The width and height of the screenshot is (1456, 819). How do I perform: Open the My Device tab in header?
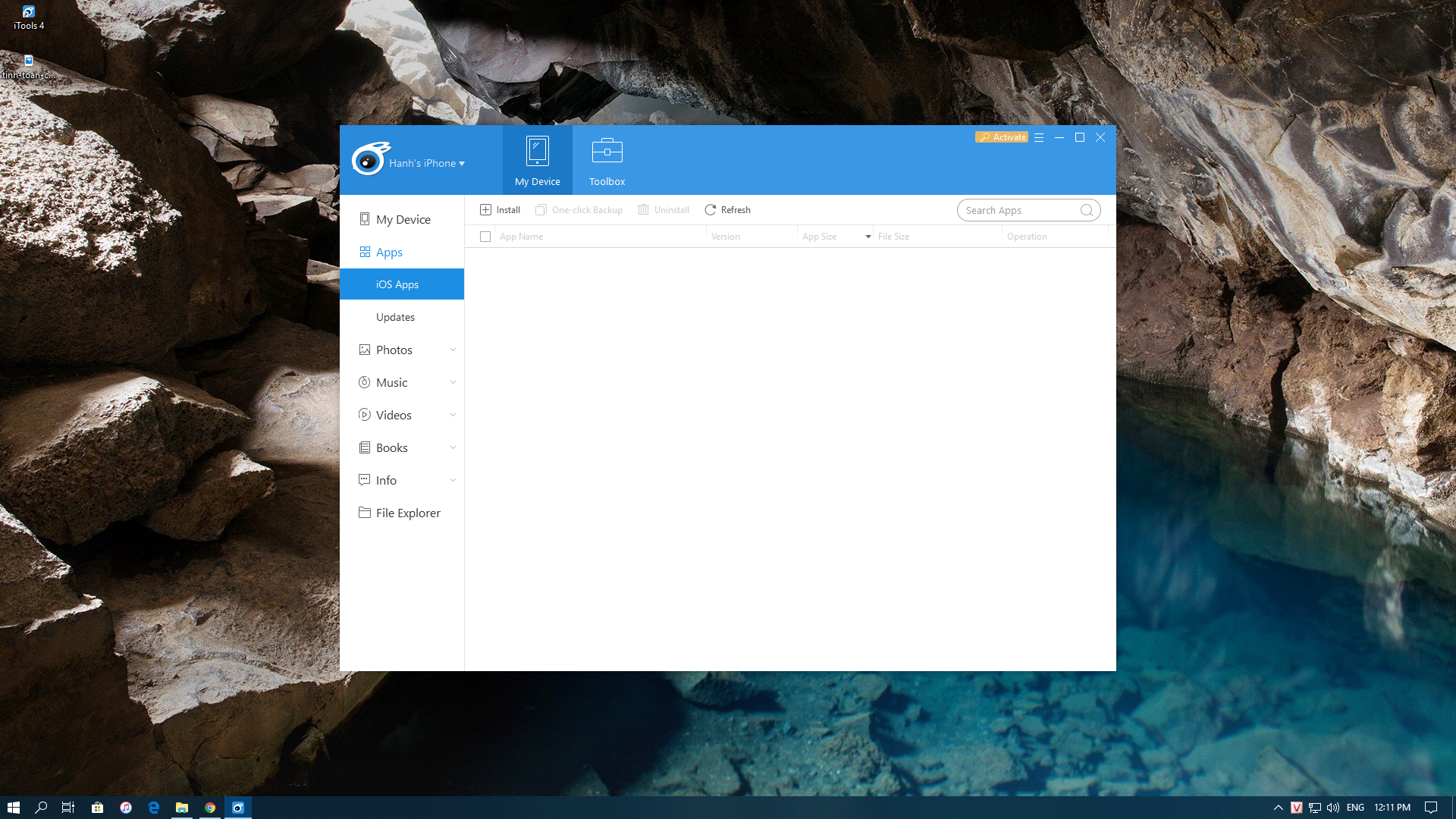(537, 160)
